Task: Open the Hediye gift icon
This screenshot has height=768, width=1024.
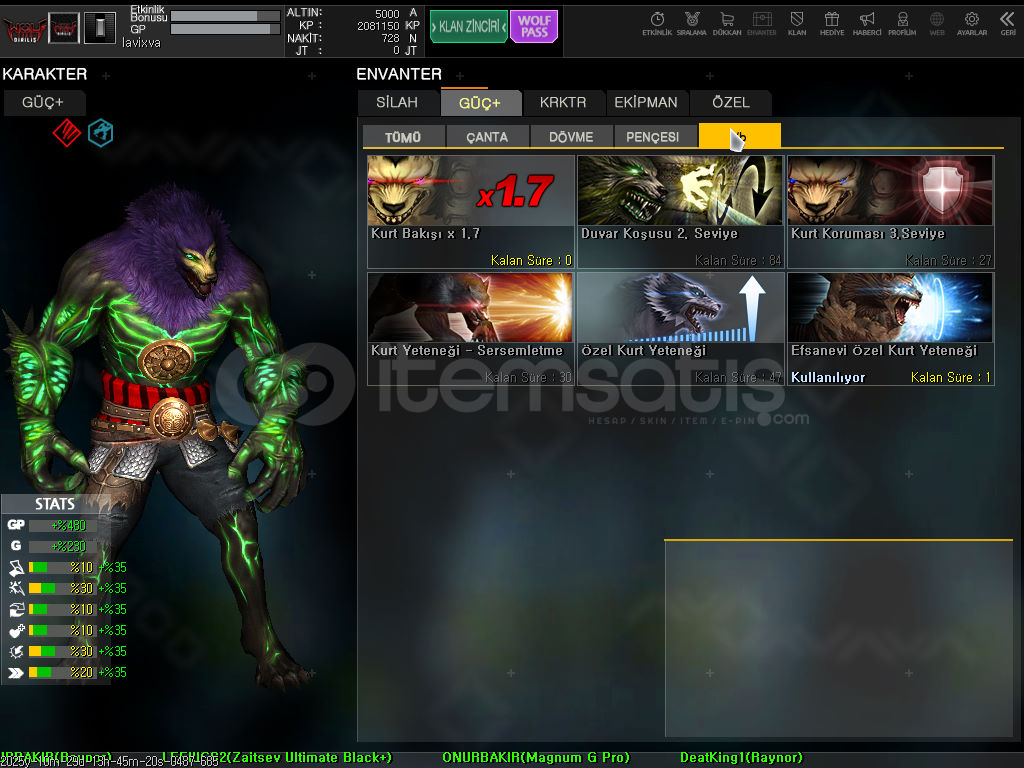Action: pos(831,24)
